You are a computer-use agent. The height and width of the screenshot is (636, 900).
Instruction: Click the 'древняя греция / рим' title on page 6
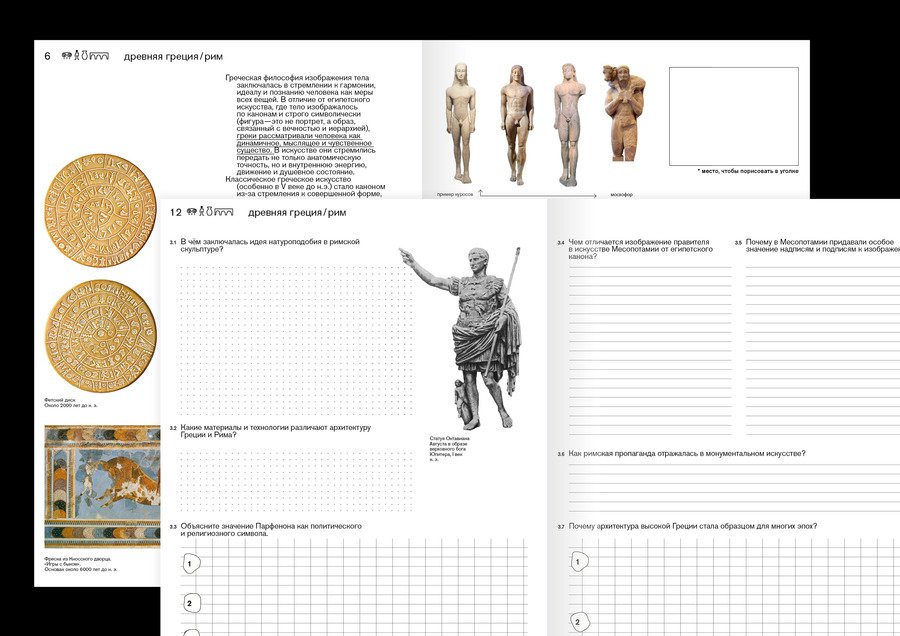tap(173, 56)
